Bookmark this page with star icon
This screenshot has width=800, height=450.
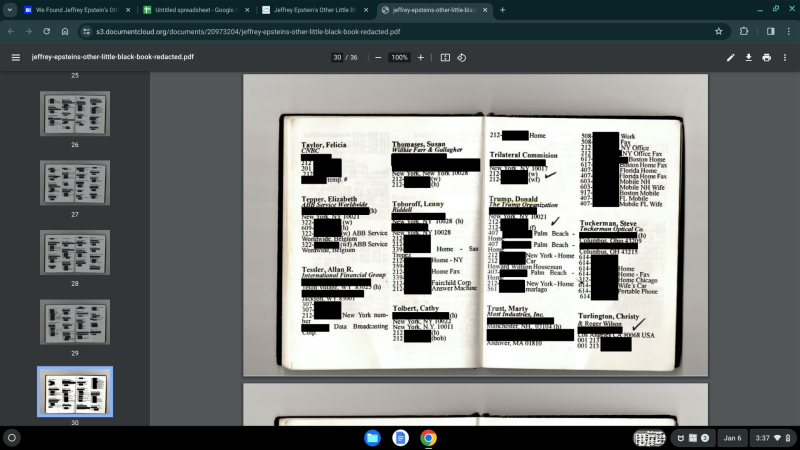click(x=718, y=31)
